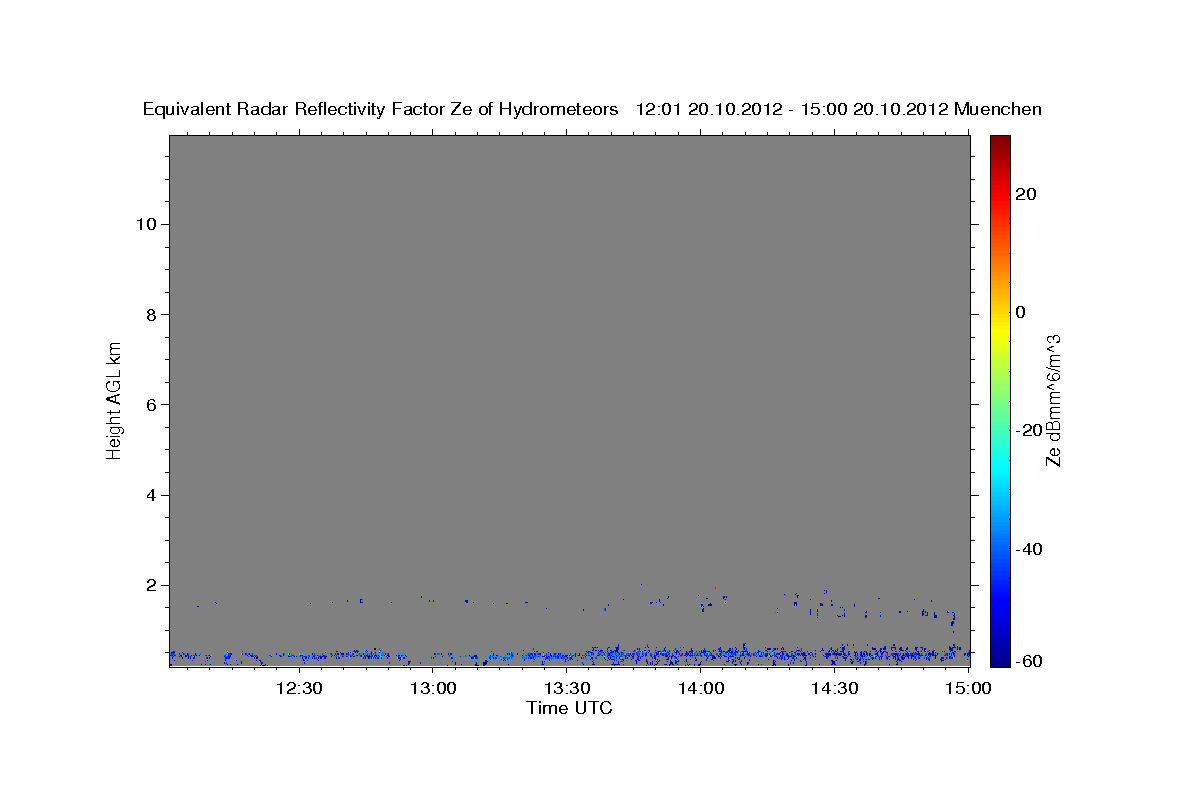Click the '13:30' time tick label
Viewport: 1200px width, 800px height.
567,688
